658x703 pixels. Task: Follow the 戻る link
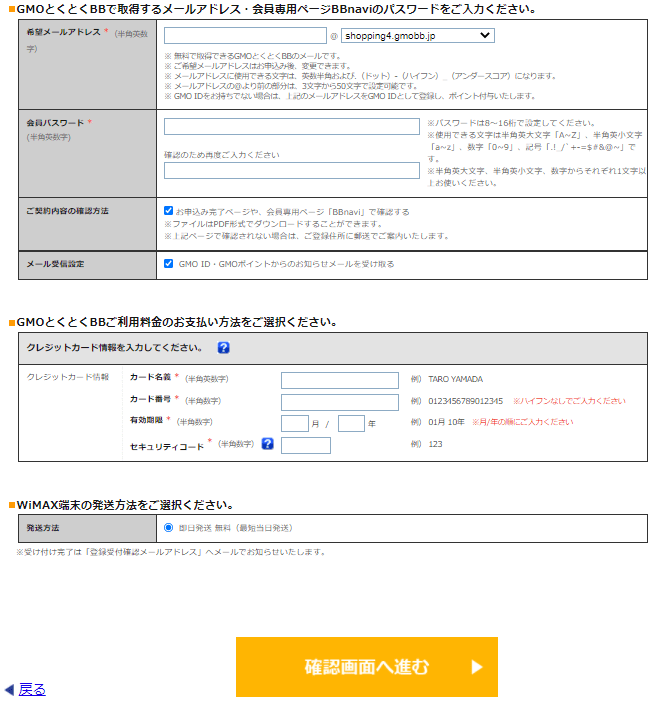(32, 690)
